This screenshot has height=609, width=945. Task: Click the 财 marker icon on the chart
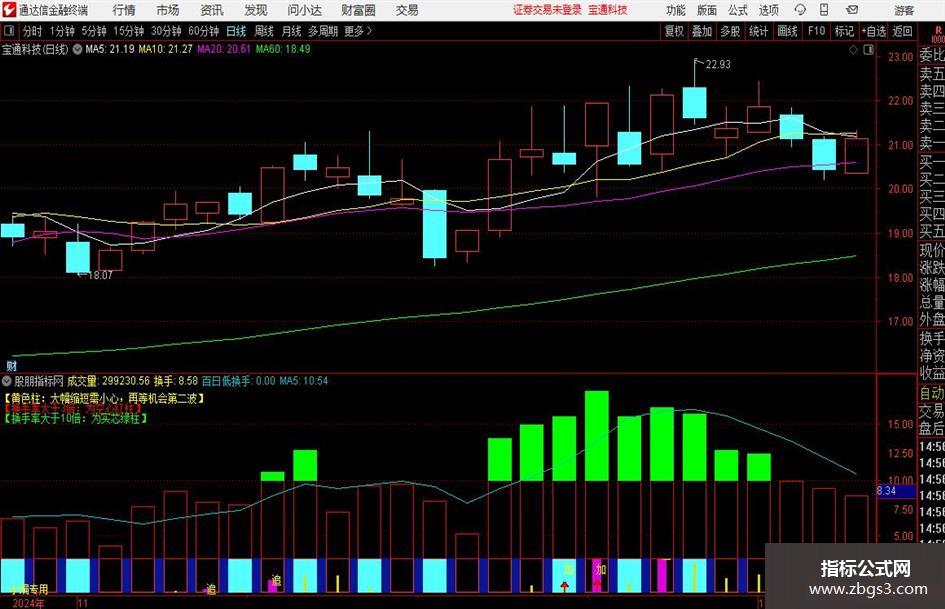[11, 365]
